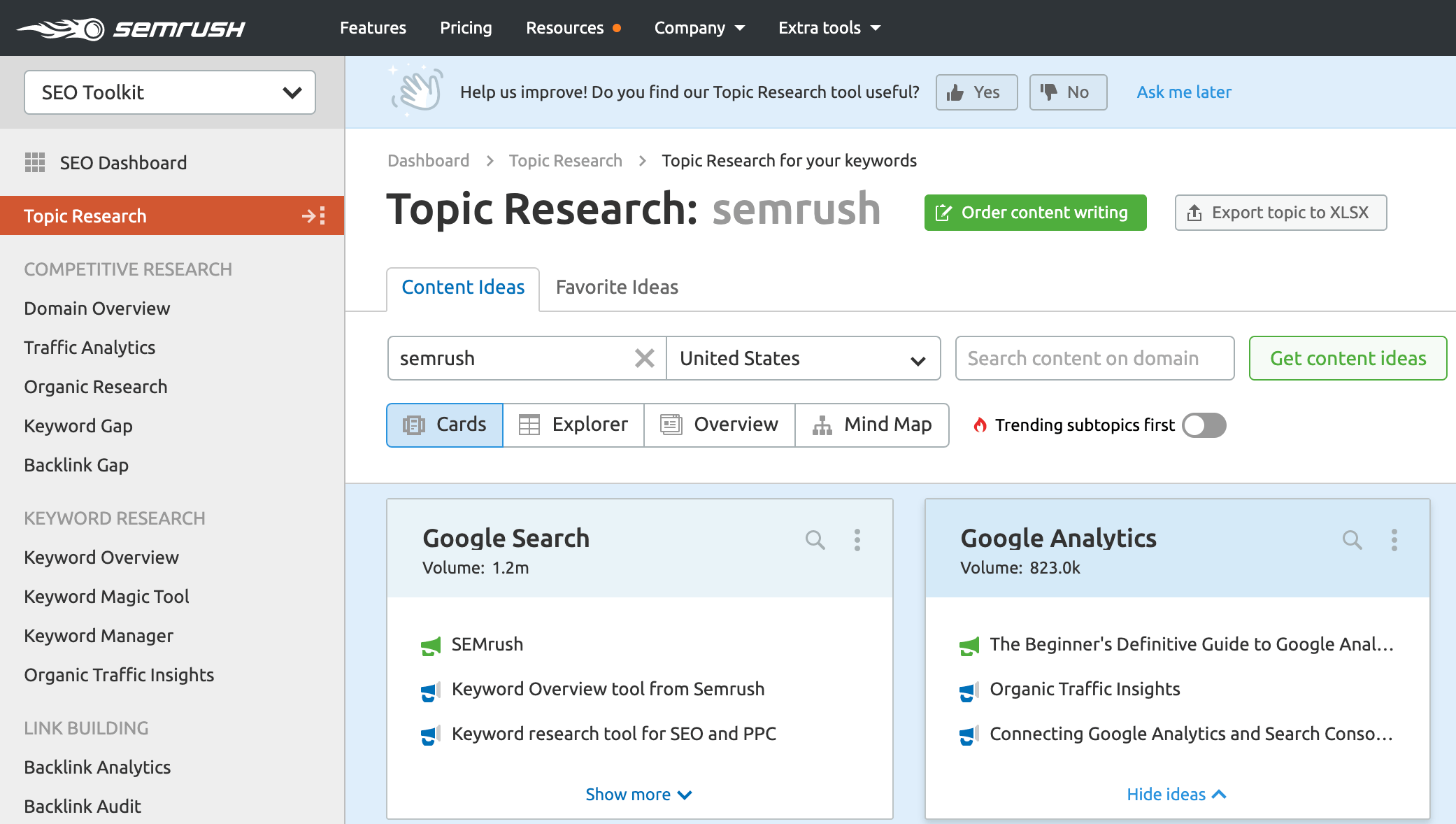Open Organic Traffic Insights in sidebar
Screen dimensions: 1456x824
click(119, 675)
